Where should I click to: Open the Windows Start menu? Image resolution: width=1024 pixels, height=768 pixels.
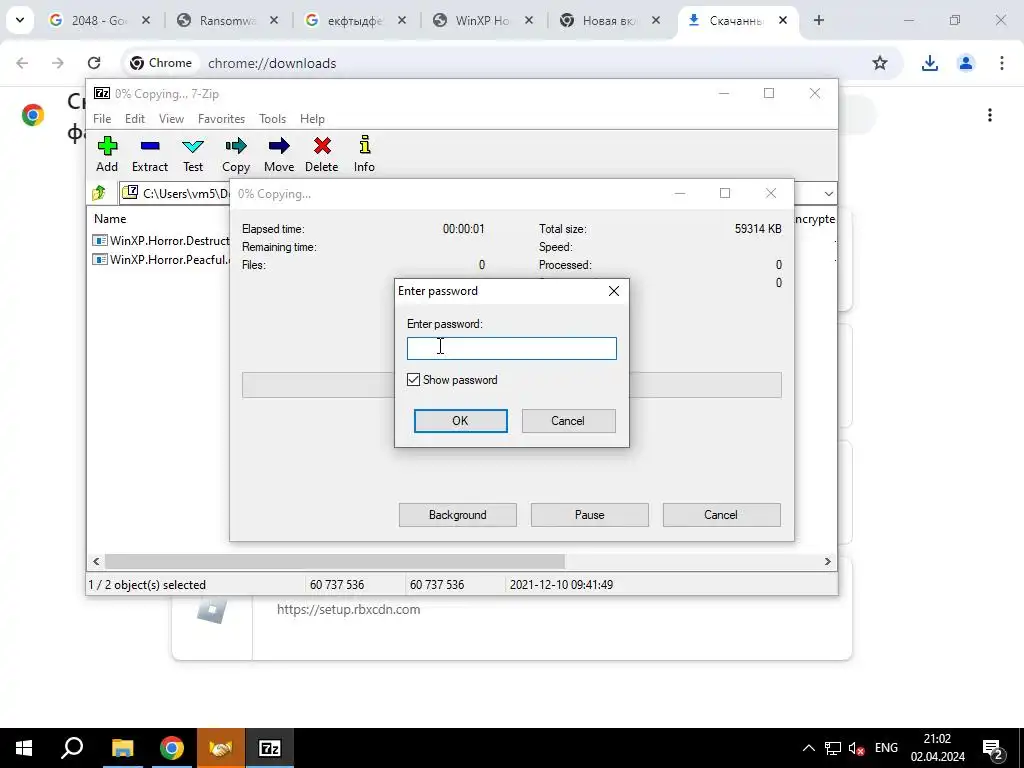(24, 748)
